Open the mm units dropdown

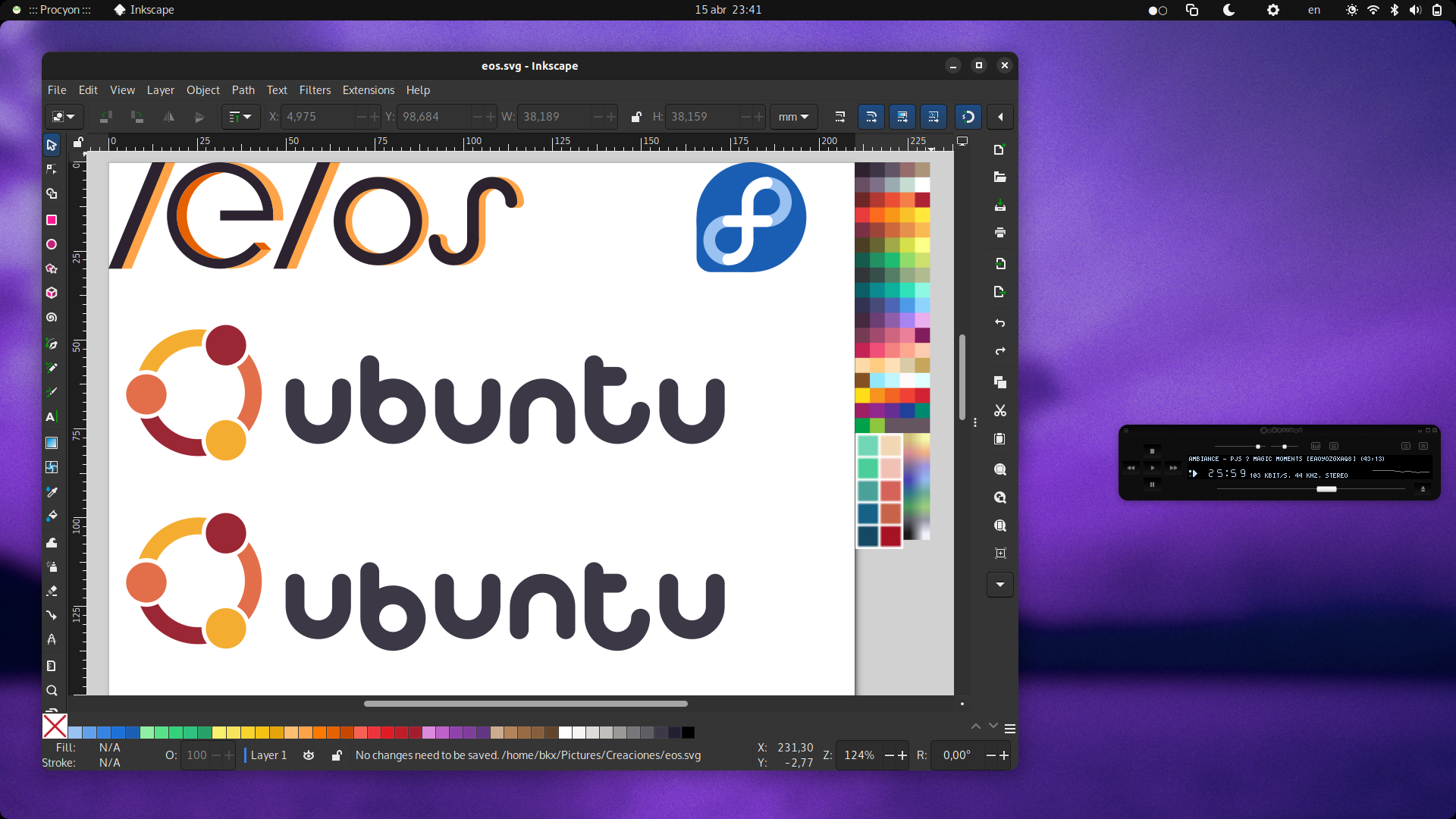coord(793,117)
